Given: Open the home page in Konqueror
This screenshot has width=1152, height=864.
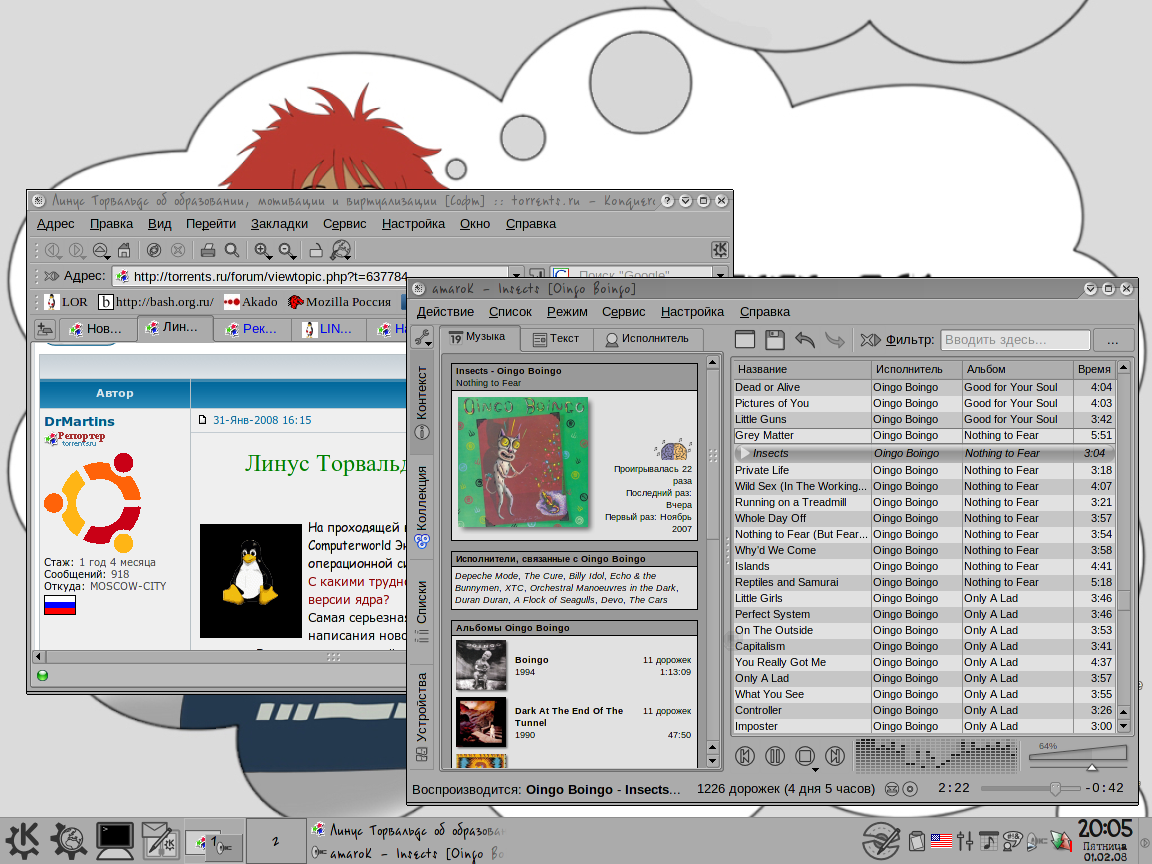Looking at the screenshot, I should (x=124, y=251).
